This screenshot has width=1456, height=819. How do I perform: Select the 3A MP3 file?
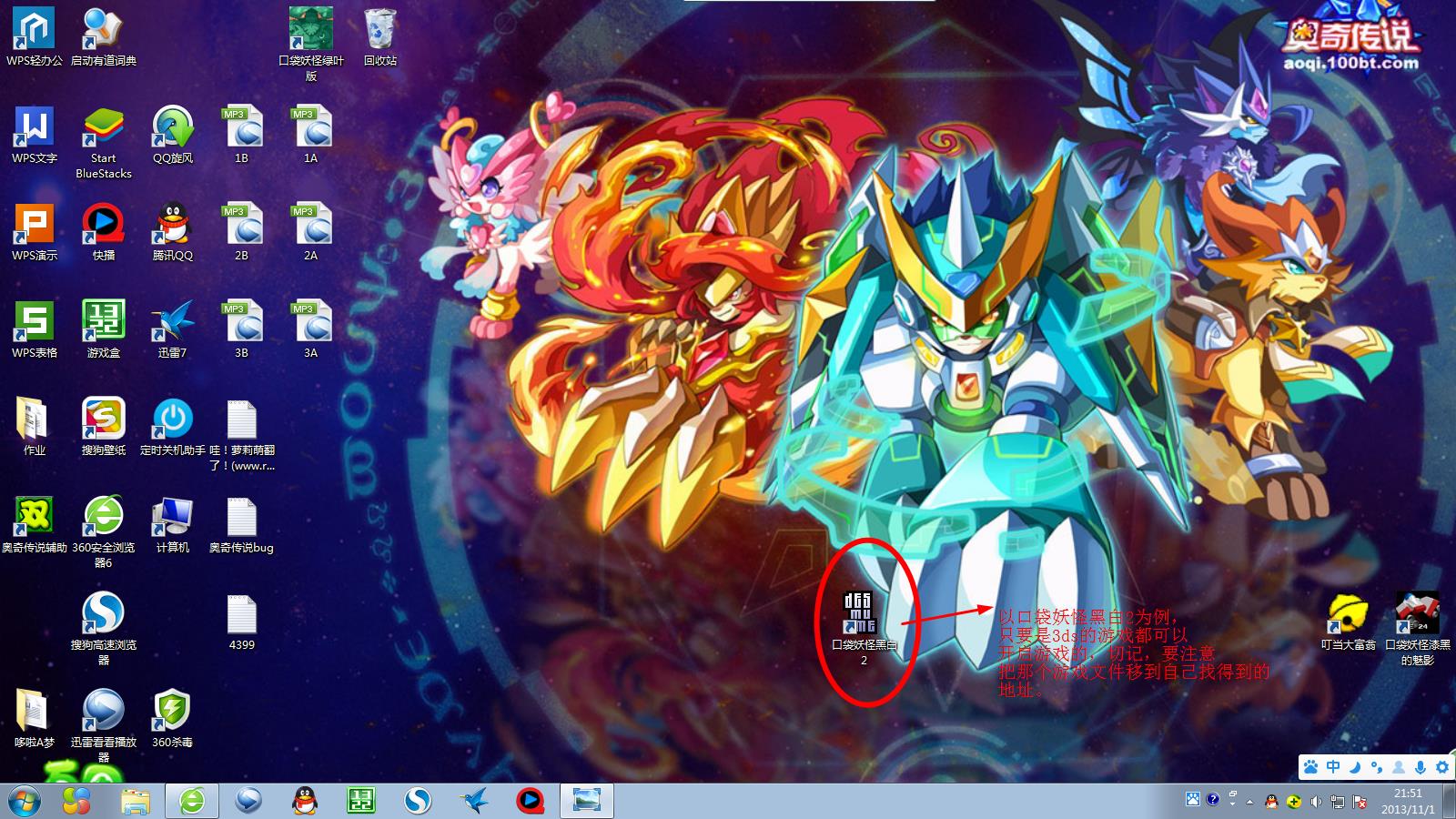click(x=311, y=329)
